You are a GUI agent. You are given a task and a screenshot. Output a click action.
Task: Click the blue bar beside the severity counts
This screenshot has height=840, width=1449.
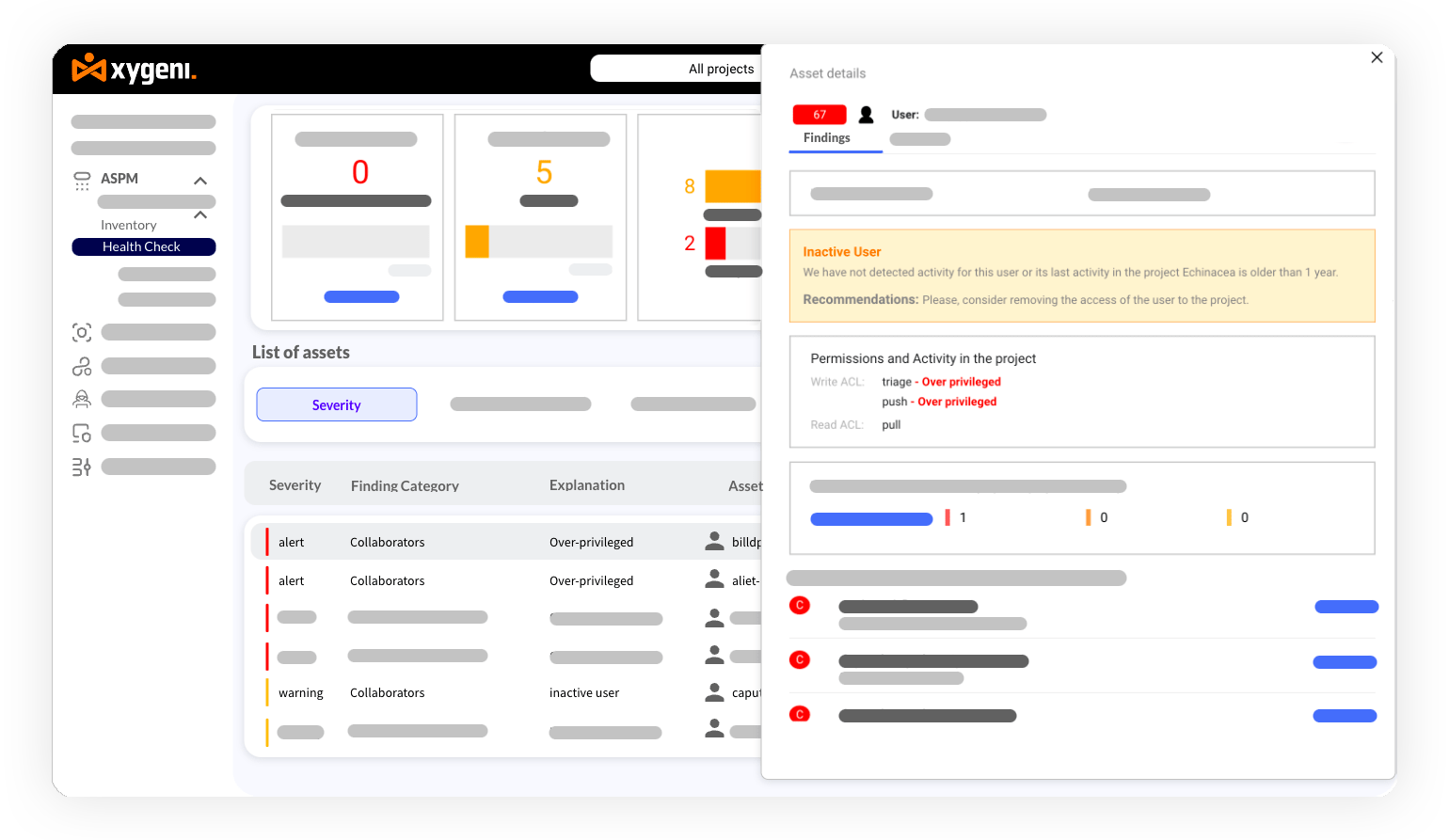click(871, 519)
